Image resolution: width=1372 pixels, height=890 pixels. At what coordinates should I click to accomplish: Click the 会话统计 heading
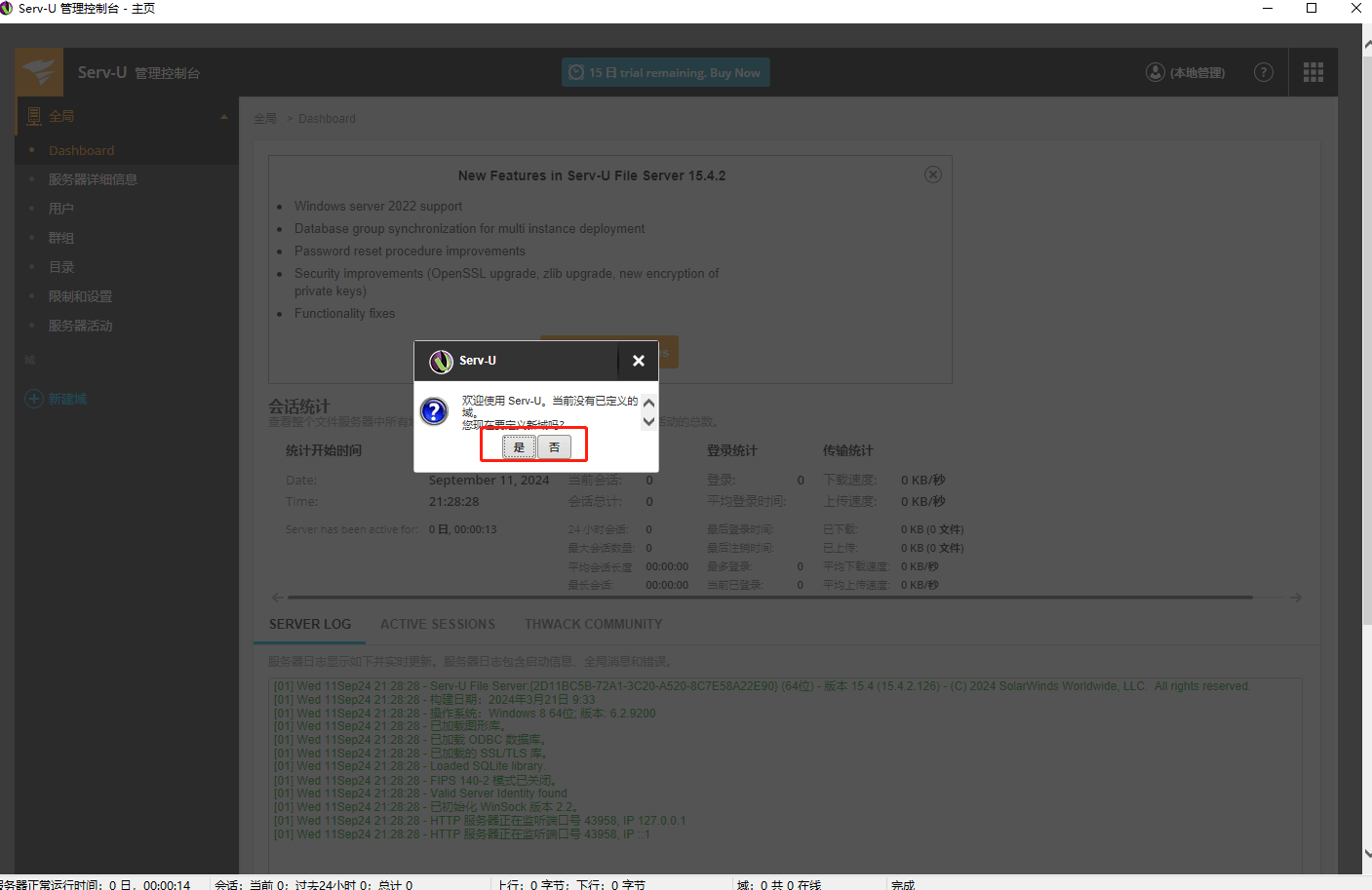pyautogui.click(x=299, y=406)
